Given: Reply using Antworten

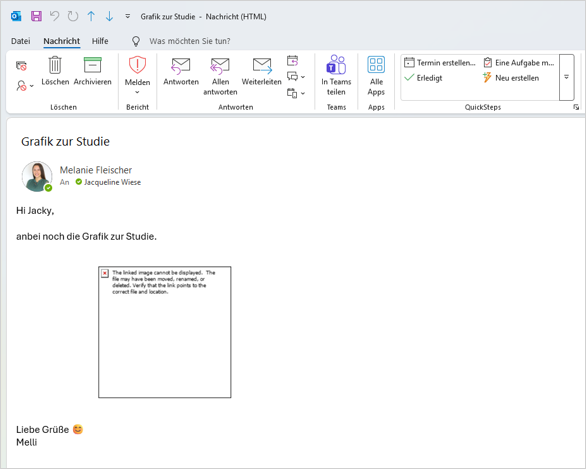Looking at the screenshot, I should [181, 71].
